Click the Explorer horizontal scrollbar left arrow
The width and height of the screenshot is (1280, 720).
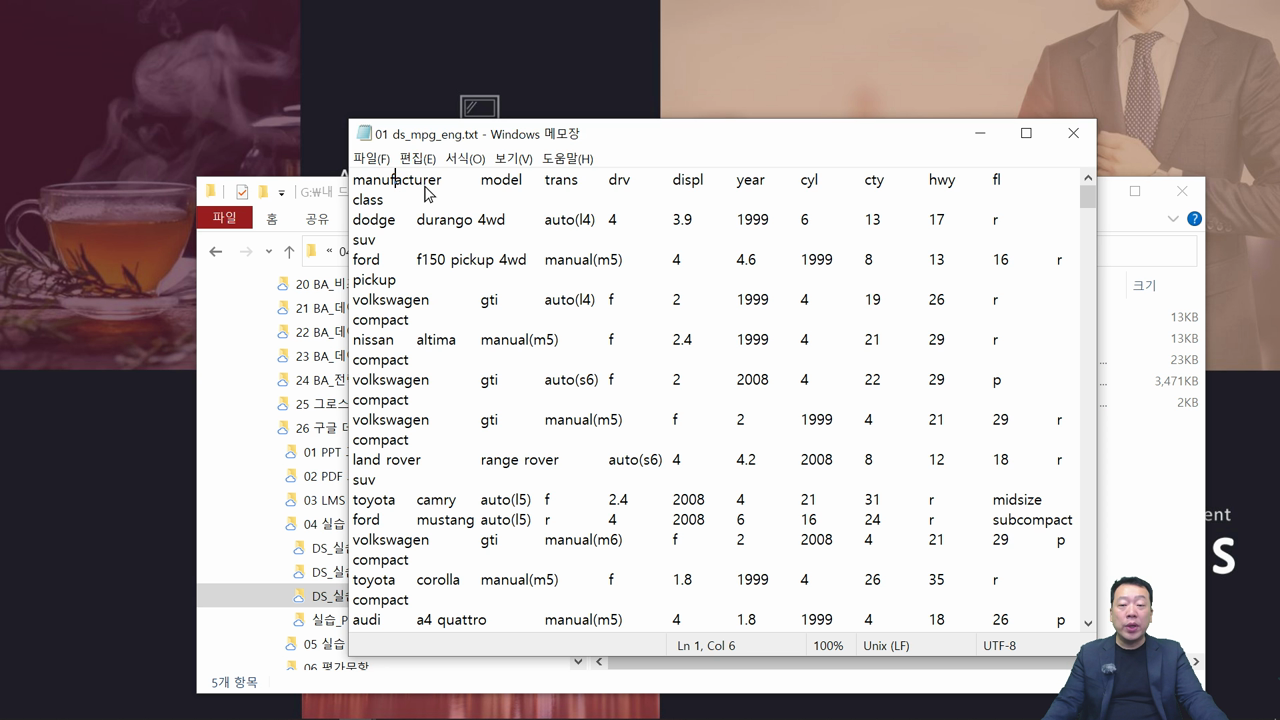(600, 661)
